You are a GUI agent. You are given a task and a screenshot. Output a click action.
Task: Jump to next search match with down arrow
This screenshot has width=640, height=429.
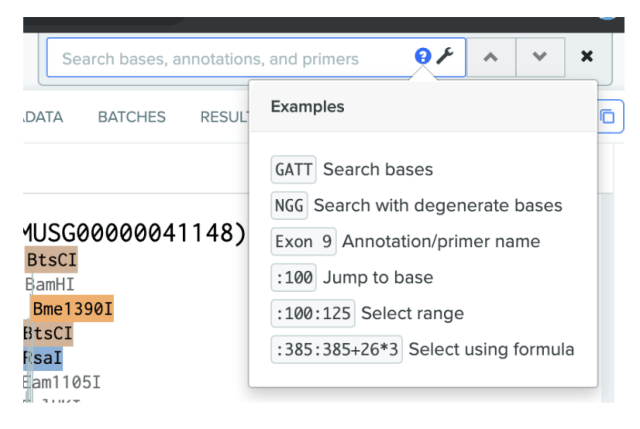coord(540,58)
